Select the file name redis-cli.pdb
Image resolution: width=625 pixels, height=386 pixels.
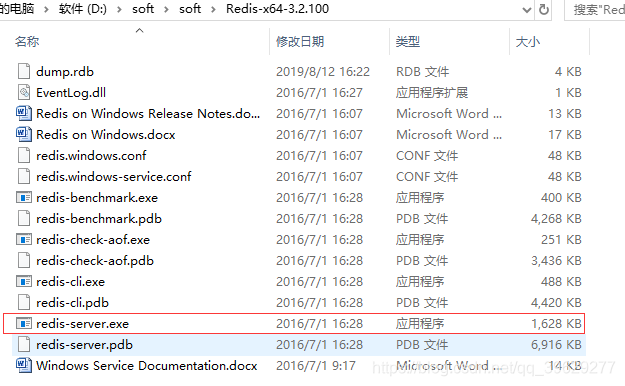tap(73, 303)
